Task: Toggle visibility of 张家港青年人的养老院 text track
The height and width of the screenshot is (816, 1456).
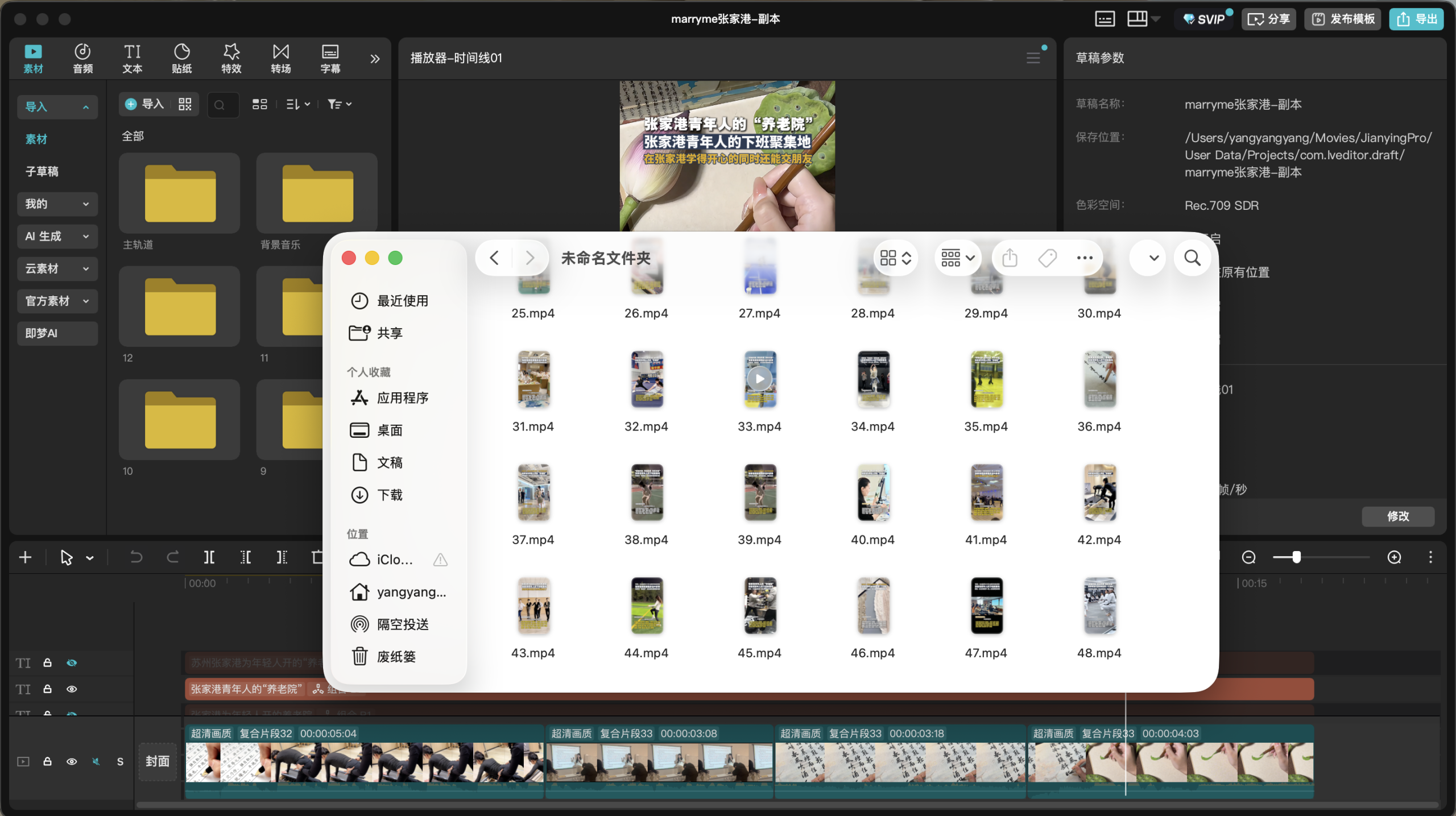Action: coord(72,689)
